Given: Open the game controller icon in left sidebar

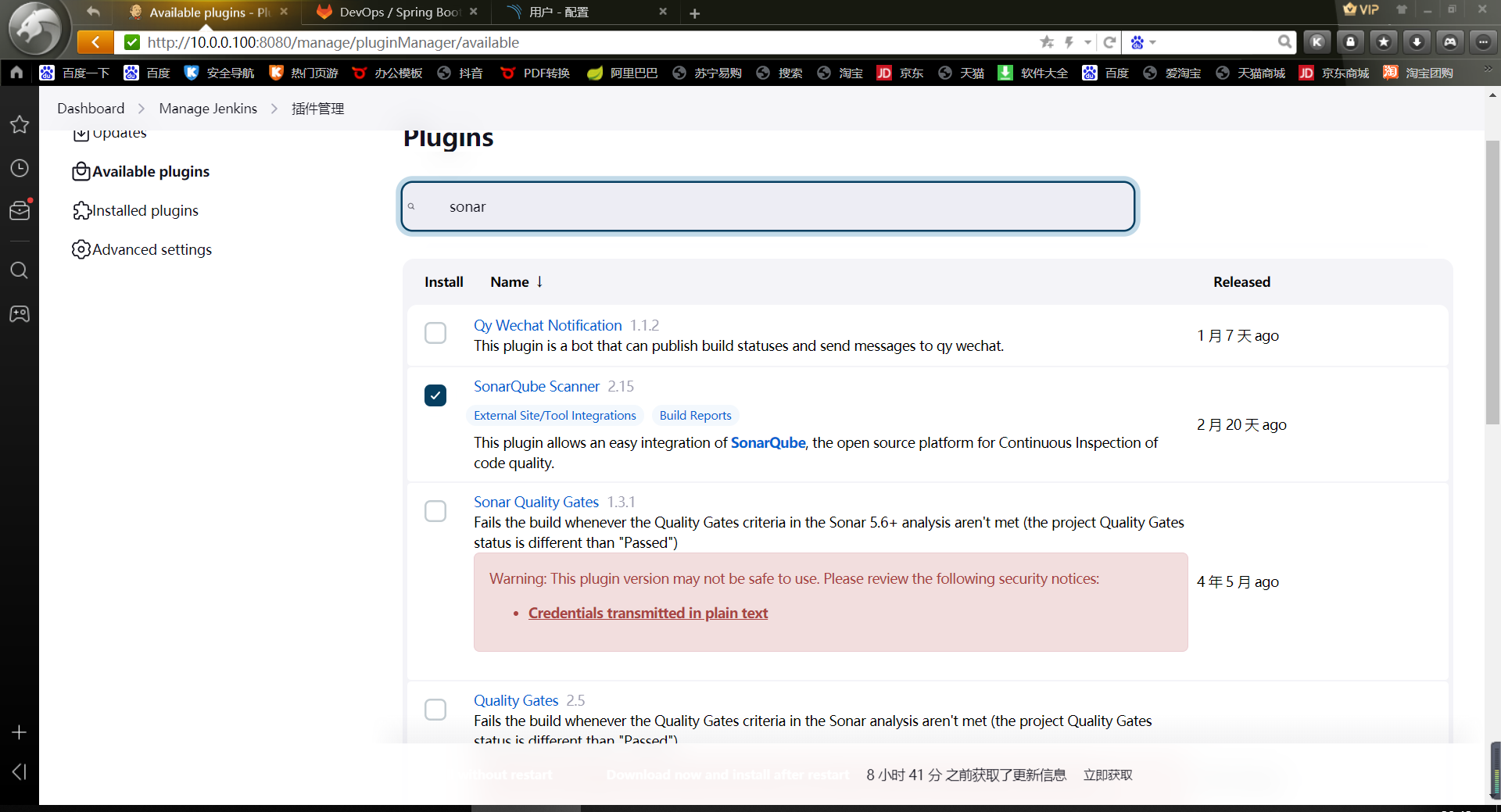Looking at the screenshot, I should point(20,314).
